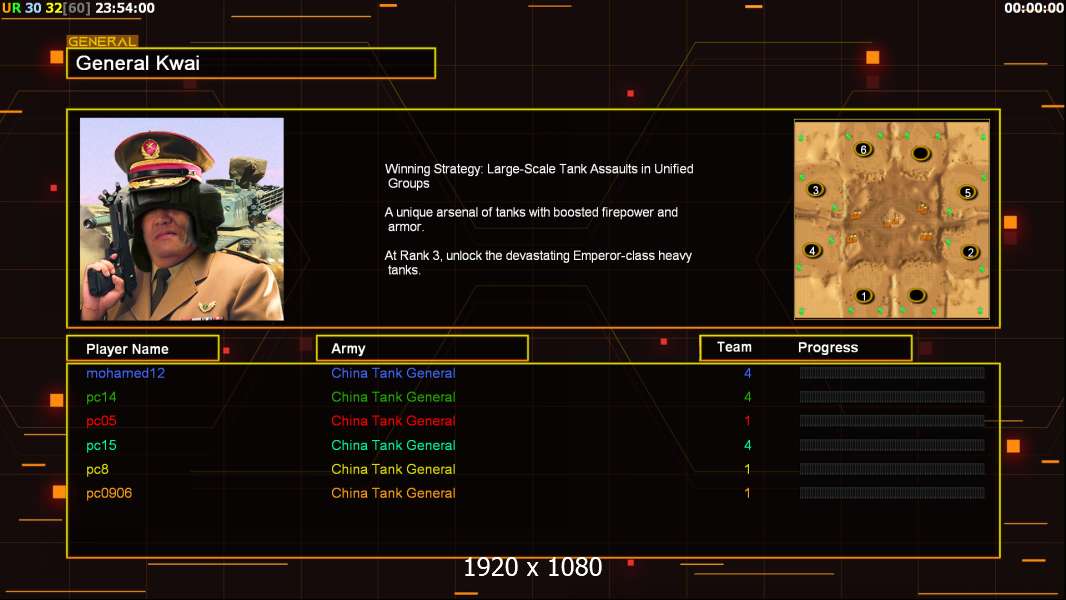This screenshot has height=600, width=1066.
Task: Select player mohamed12
Action: pos(125,373)
